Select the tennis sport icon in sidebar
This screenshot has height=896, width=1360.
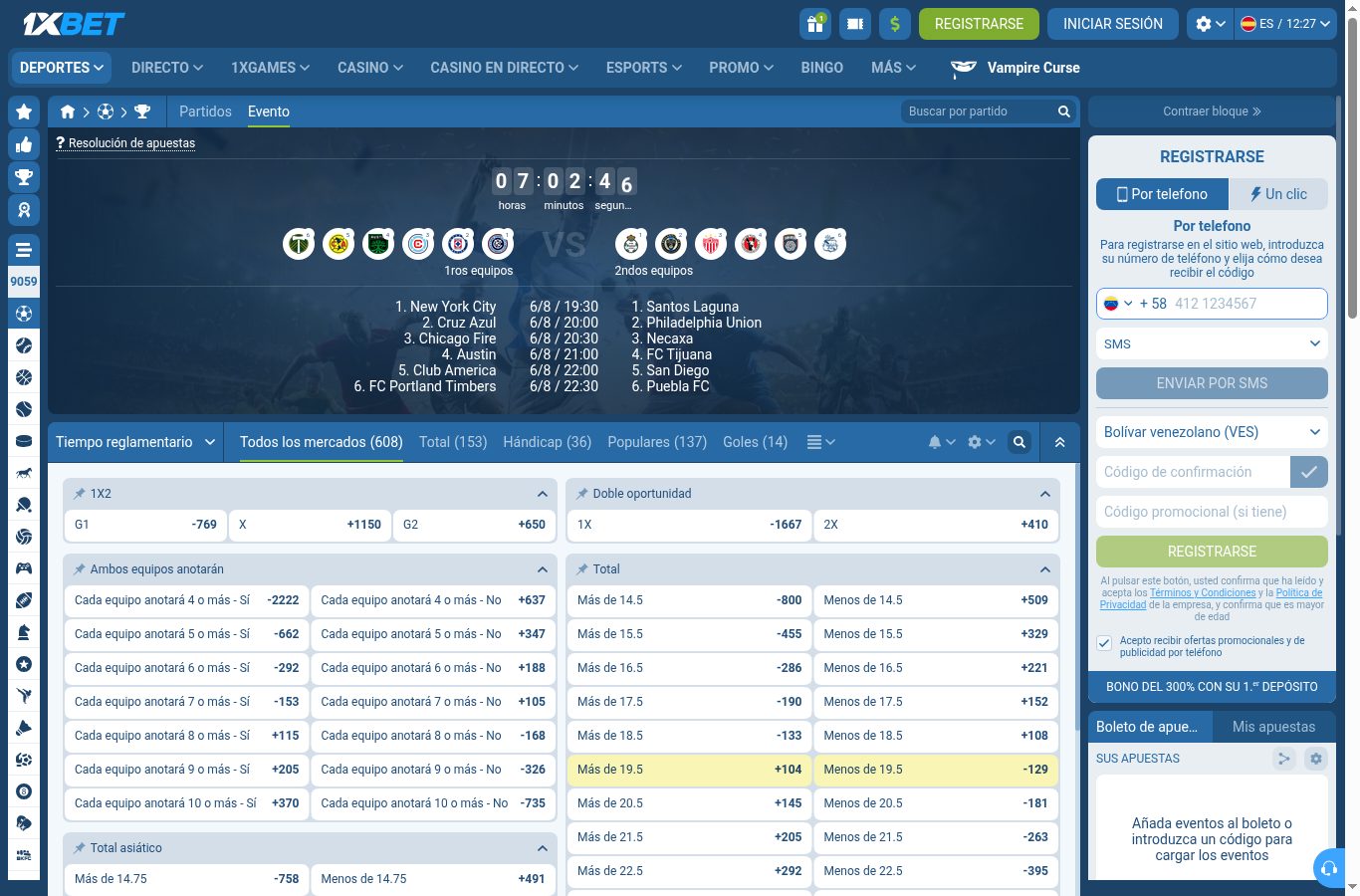click(24, 345)
